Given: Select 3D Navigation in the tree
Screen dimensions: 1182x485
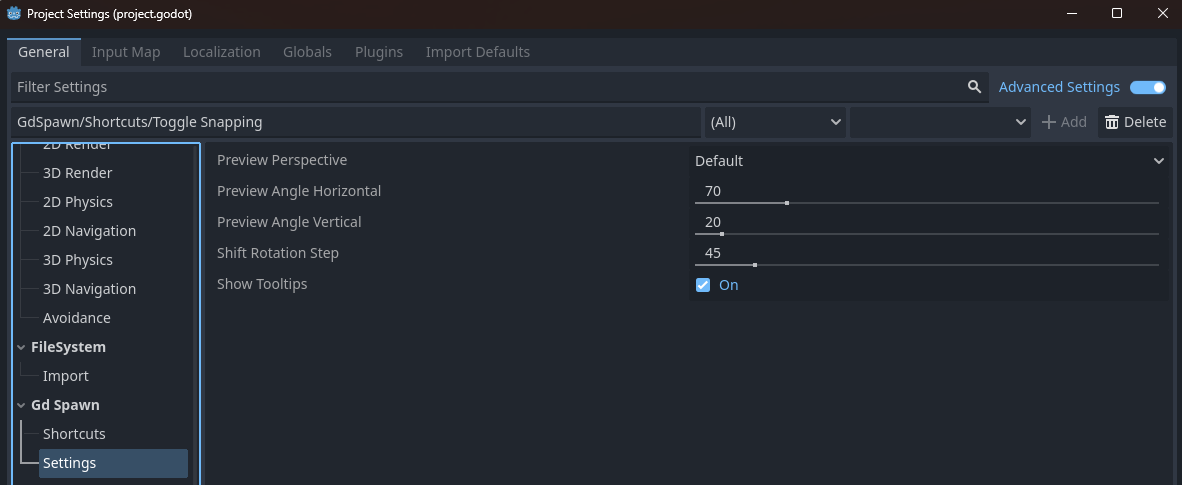Looking at the screenshot, I should coord(89,289).
